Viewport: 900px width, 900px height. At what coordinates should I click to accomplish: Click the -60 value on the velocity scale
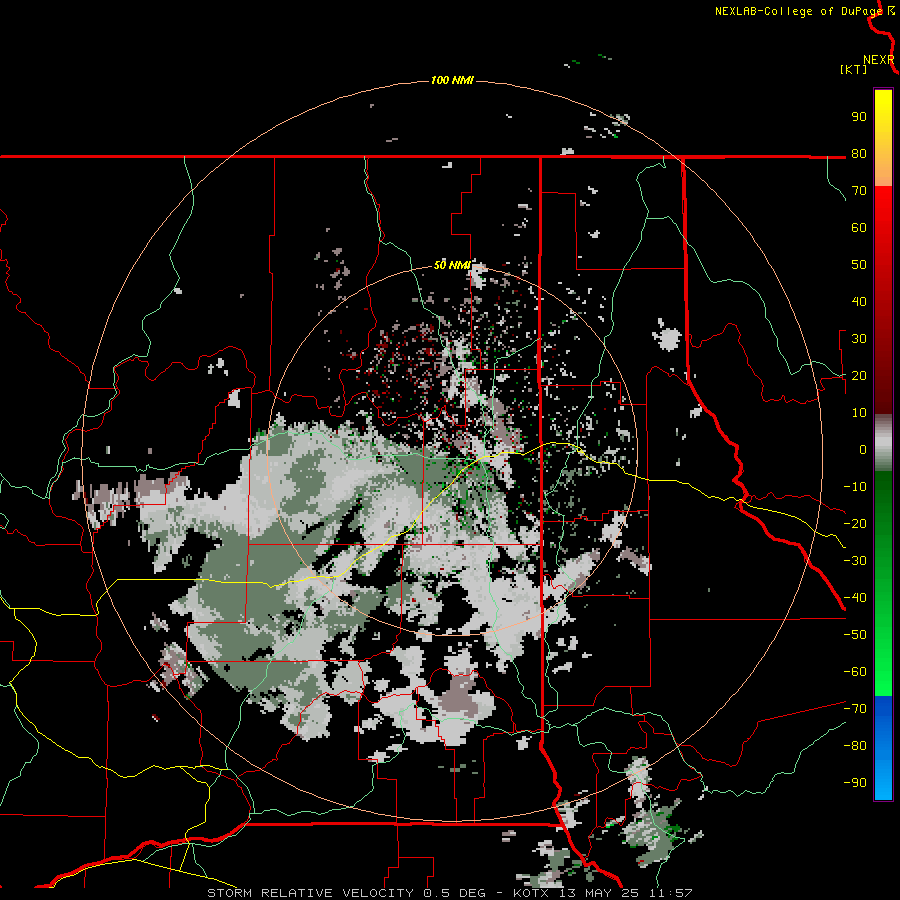click(855, 672)
